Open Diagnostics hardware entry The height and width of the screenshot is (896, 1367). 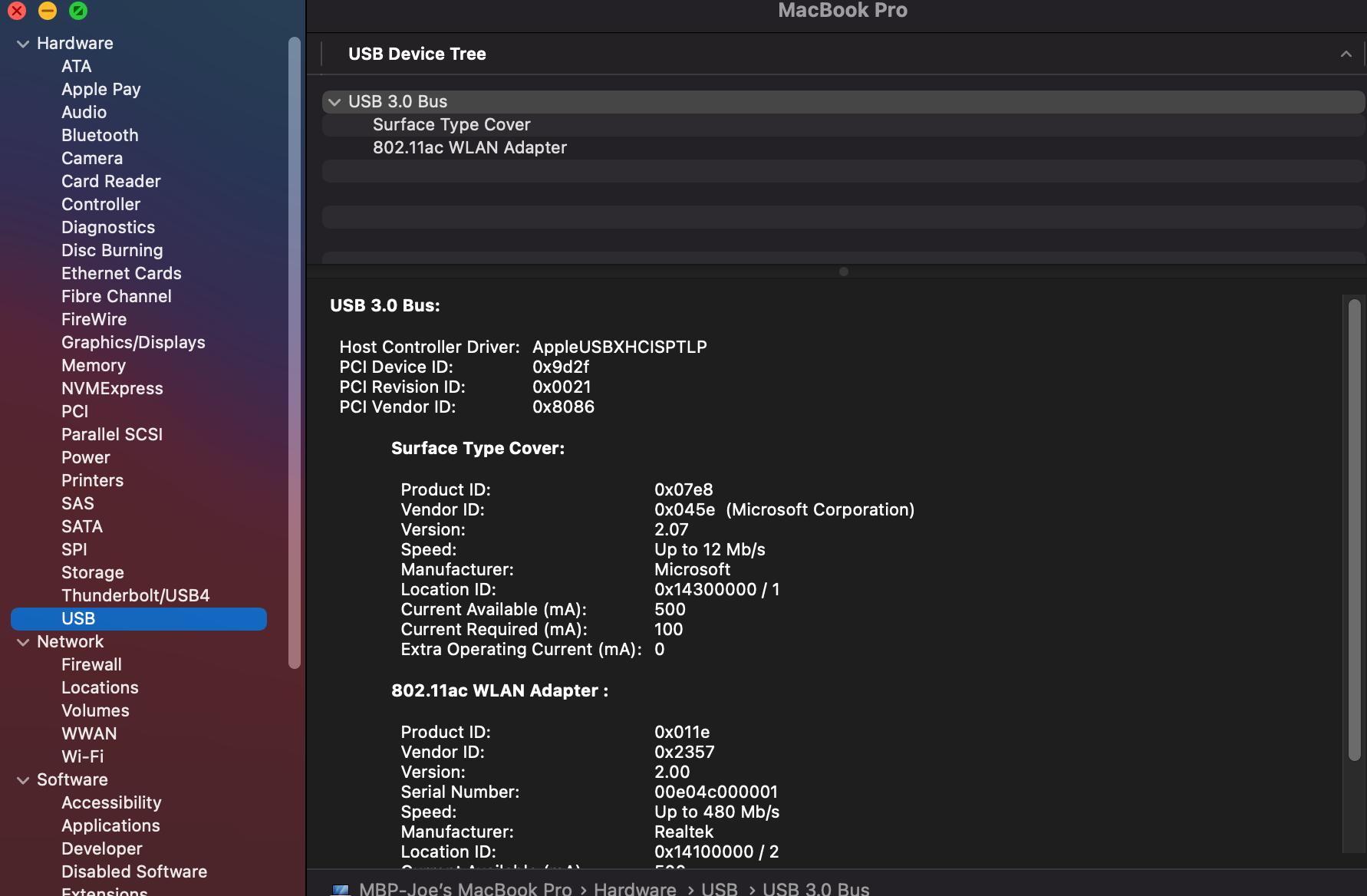(x=108, y=227)
